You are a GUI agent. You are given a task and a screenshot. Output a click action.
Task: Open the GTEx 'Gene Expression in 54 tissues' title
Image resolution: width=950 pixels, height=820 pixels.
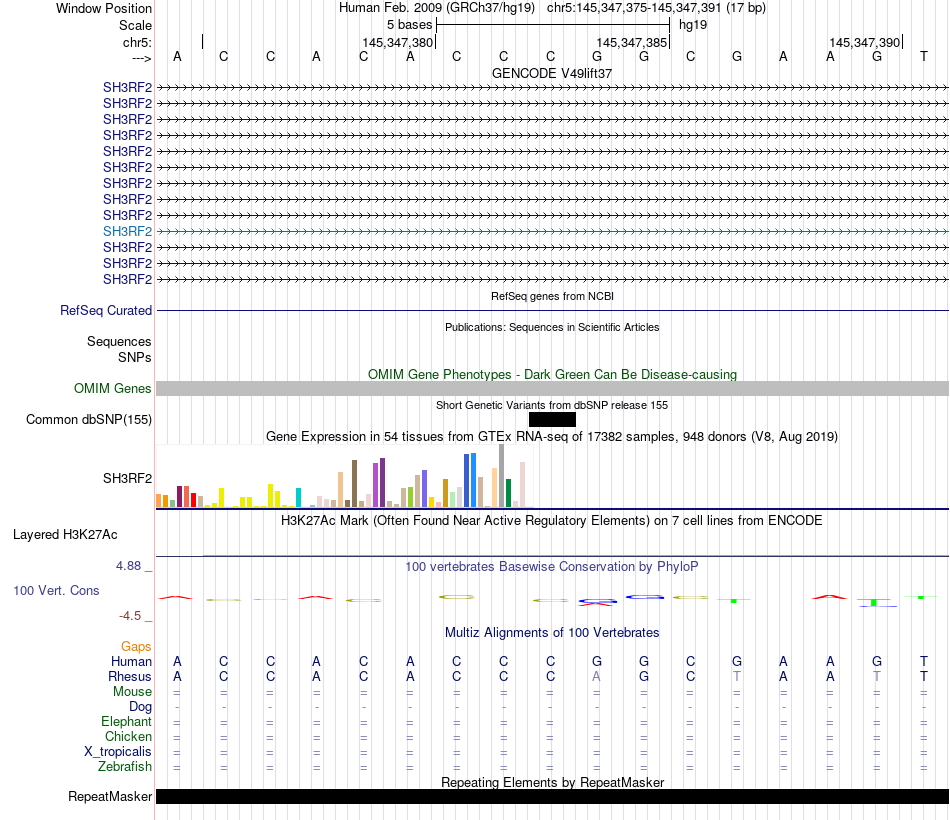coord(551,436)
